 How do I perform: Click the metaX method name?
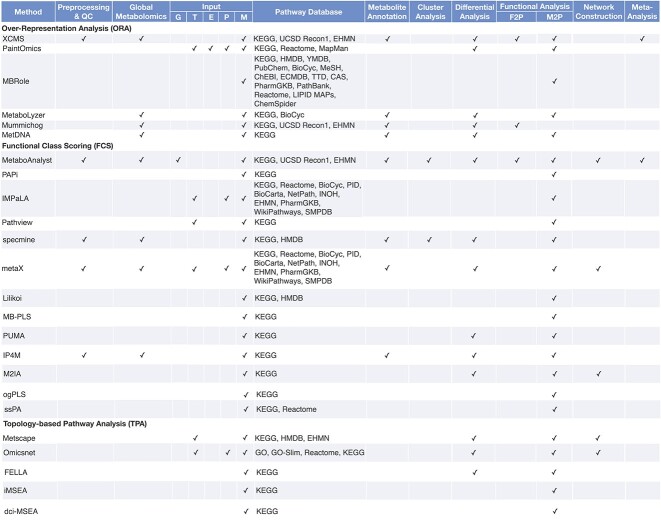coord(13,268)
